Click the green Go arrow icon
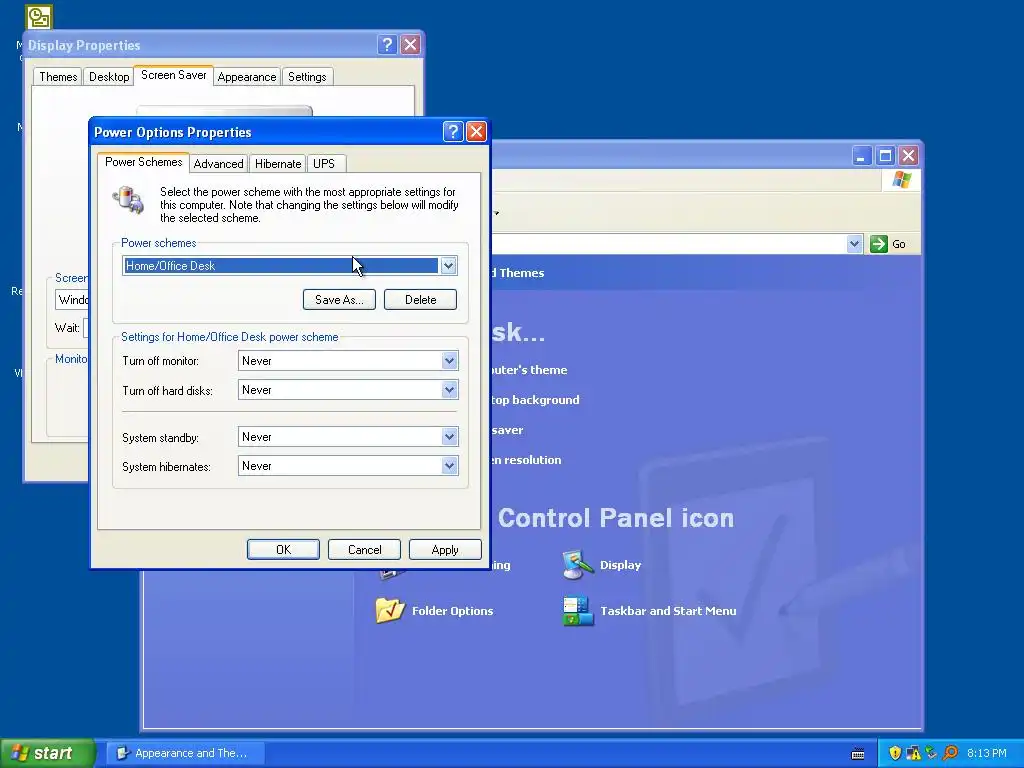This screenshot has width=1024, height=768. pos(879,244)
